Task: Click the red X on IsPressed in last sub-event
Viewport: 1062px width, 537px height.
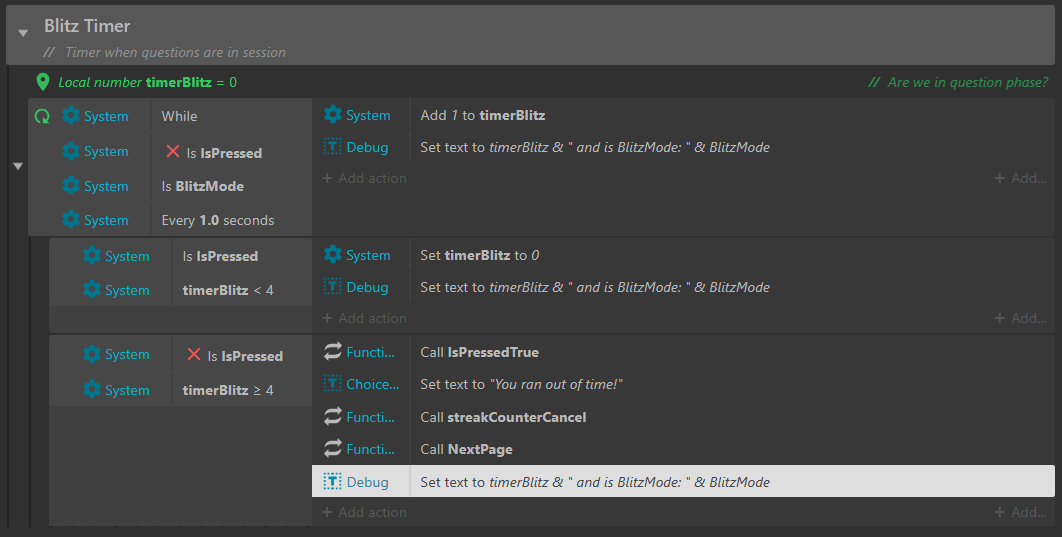Action: click(x=194, y=354)
